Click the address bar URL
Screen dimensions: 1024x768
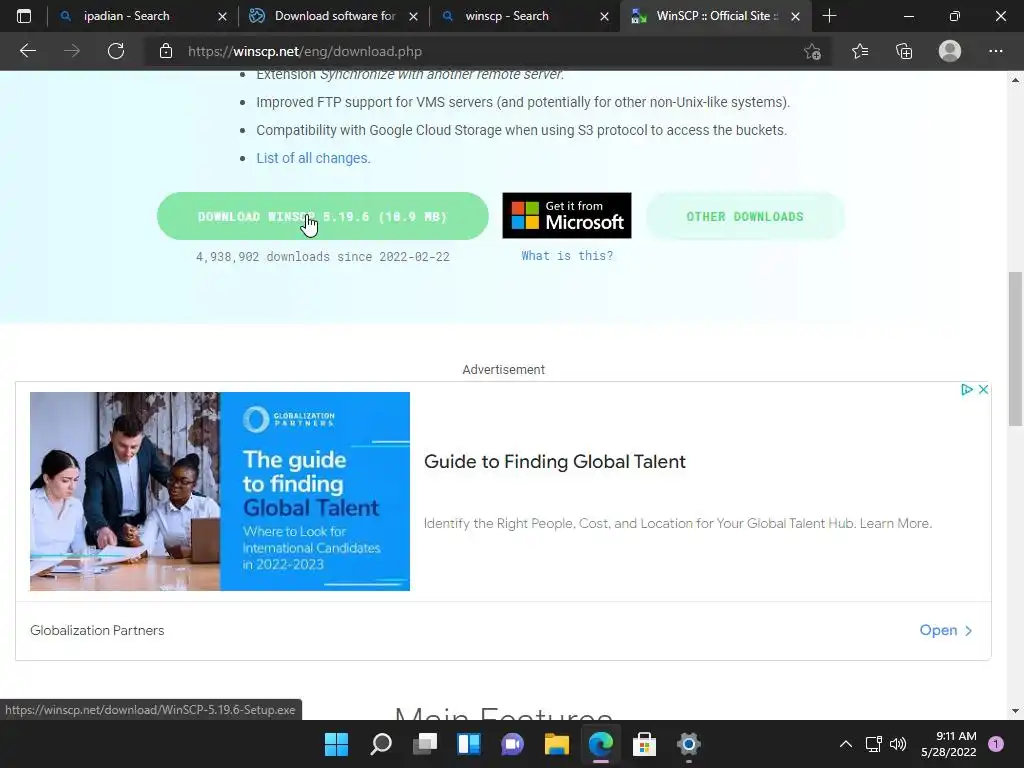click(x=305, y=51)
